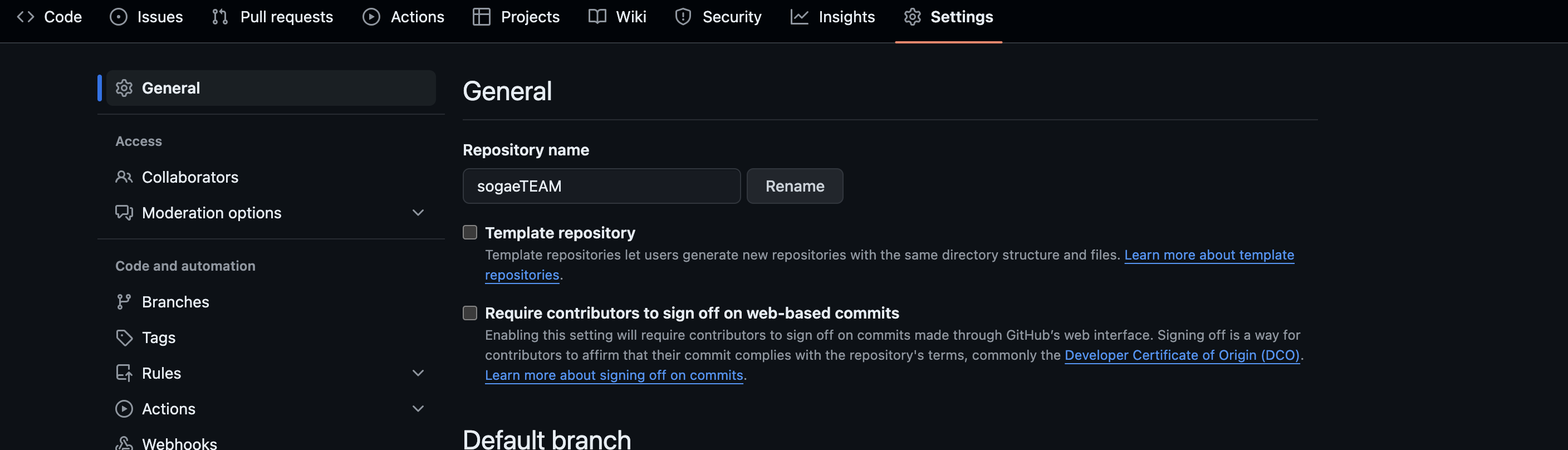
Task: Expand the Rules section chevron
Action: (418, 373)
